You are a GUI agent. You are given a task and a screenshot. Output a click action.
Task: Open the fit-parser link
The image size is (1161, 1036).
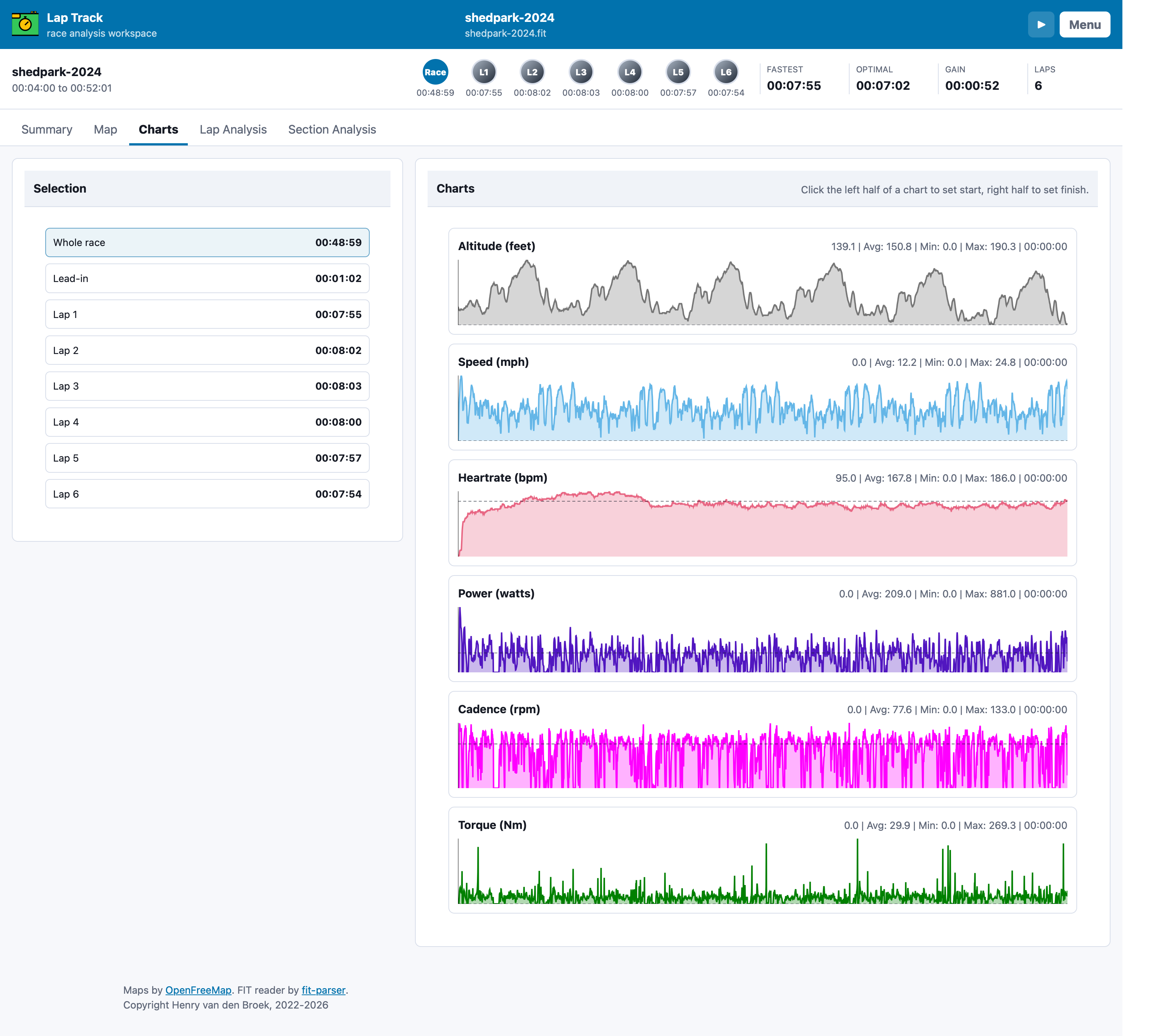point(323,990)
